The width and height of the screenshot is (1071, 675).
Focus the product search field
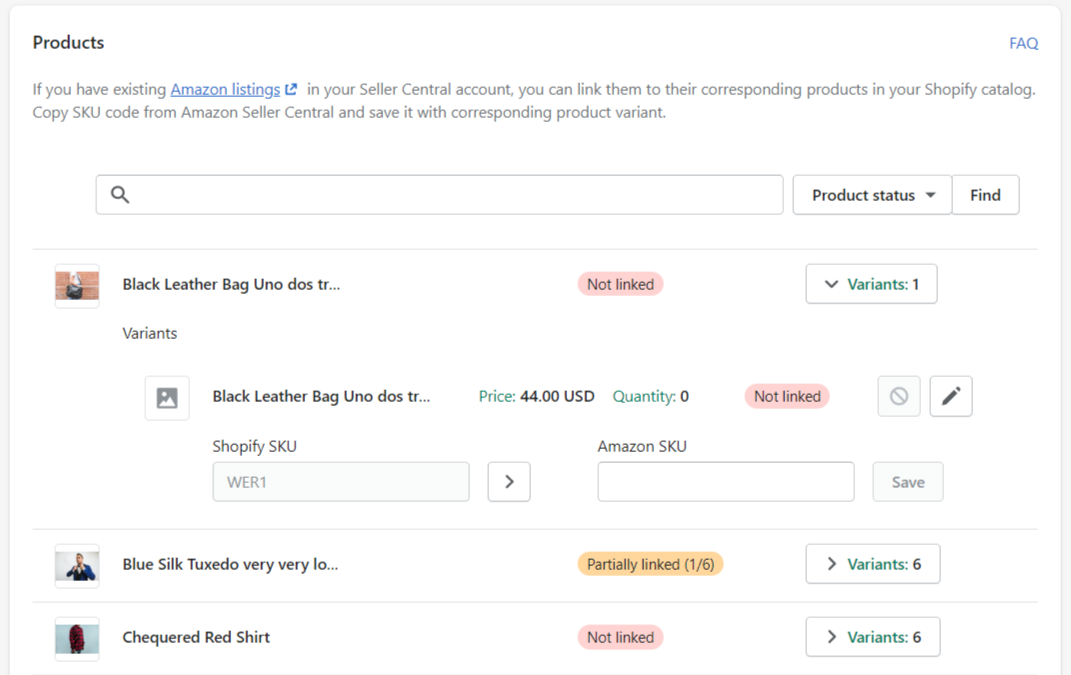coord(439,195)
